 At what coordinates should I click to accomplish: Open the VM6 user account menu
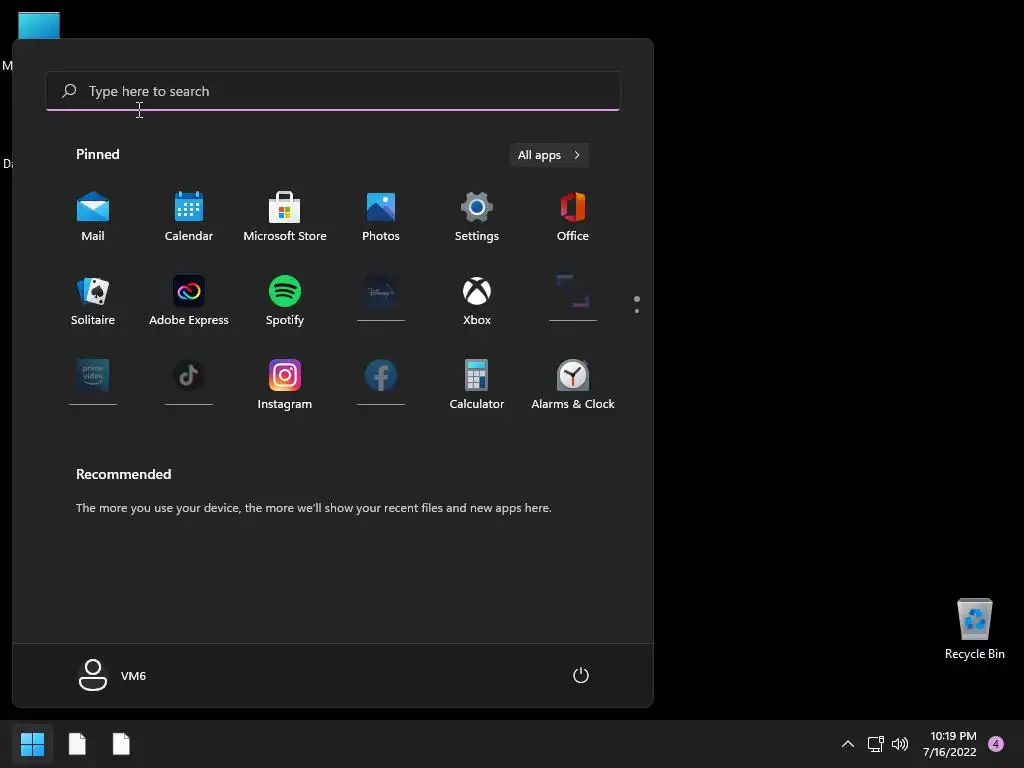[112, 675]
